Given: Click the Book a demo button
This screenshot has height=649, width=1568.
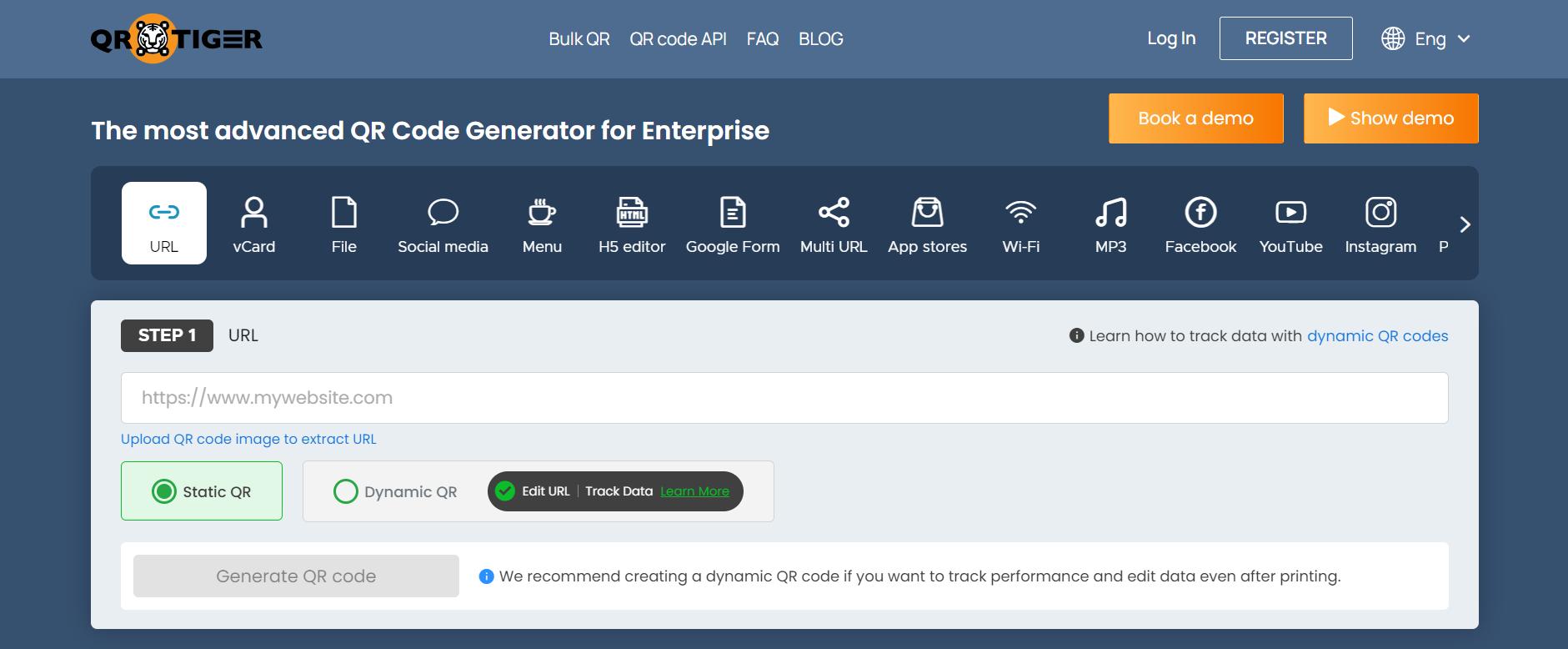Looking at the screenshot, I should (x=1195, y=118).
